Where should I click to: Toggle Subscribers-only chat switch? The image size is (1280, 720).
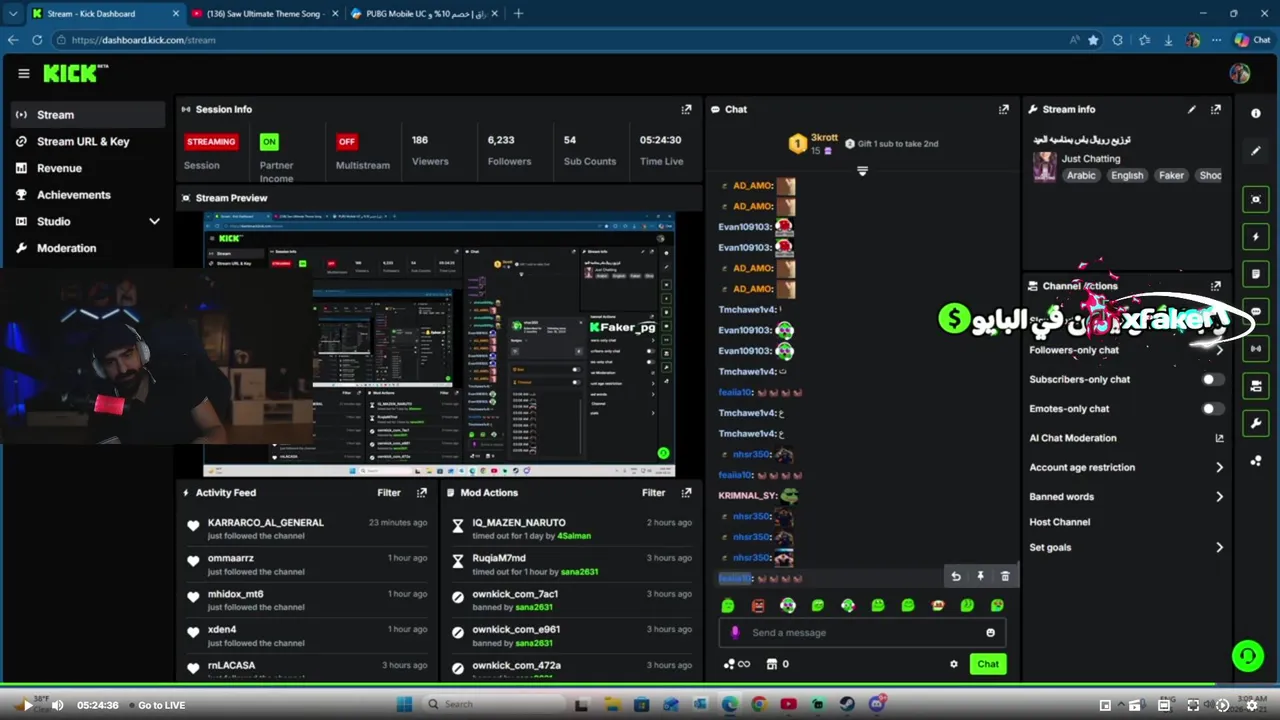click(1212, 380)
